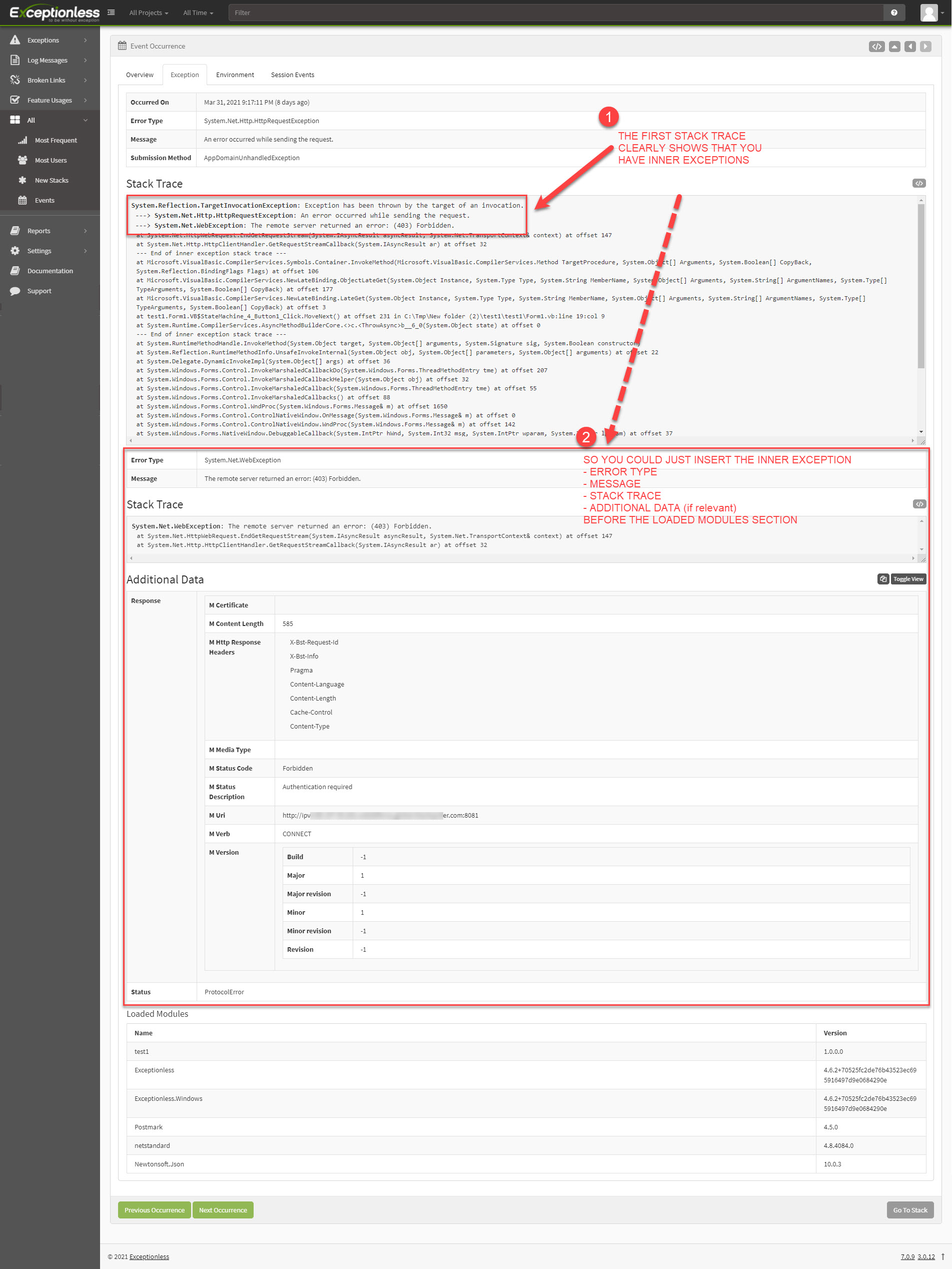Click the Previous Occurrence button
Screen dimensions: 952x1269
(154, 1210)
